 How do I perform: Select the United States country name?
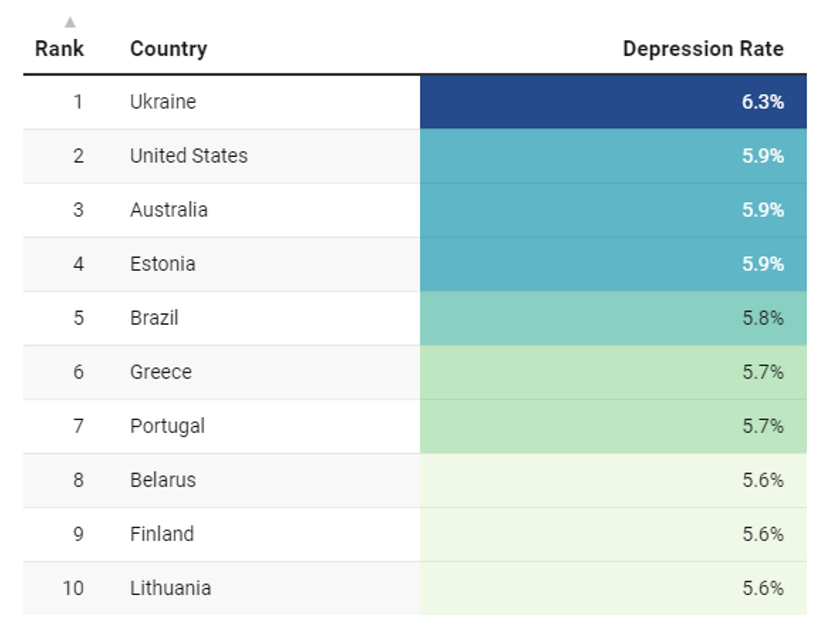189,156
